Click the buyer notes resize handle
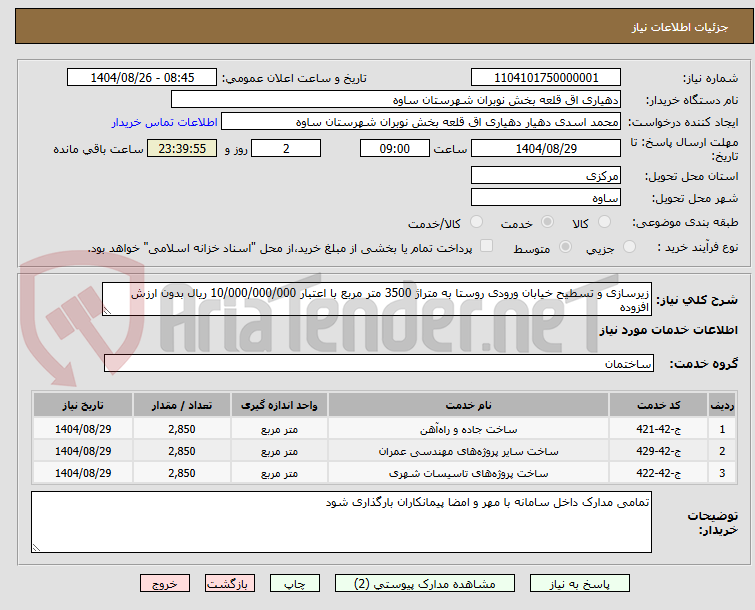The image size is (755, 610). point(36,547)
